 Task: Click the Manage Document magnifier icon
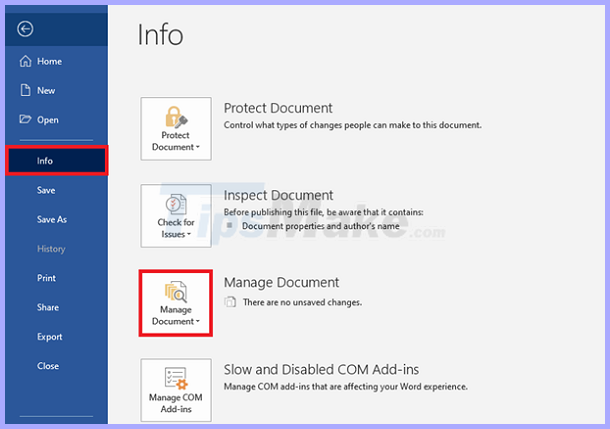[x=176, y=292]
